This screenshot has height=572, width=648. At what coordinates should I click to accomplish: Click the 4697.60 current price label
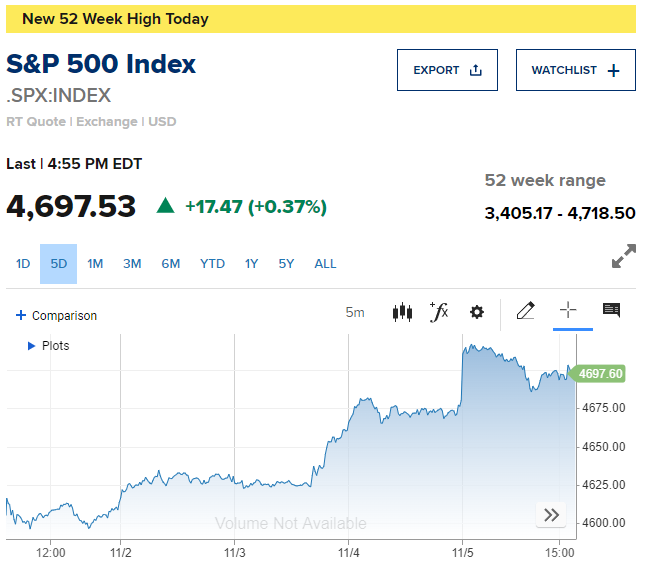[598, 374]
